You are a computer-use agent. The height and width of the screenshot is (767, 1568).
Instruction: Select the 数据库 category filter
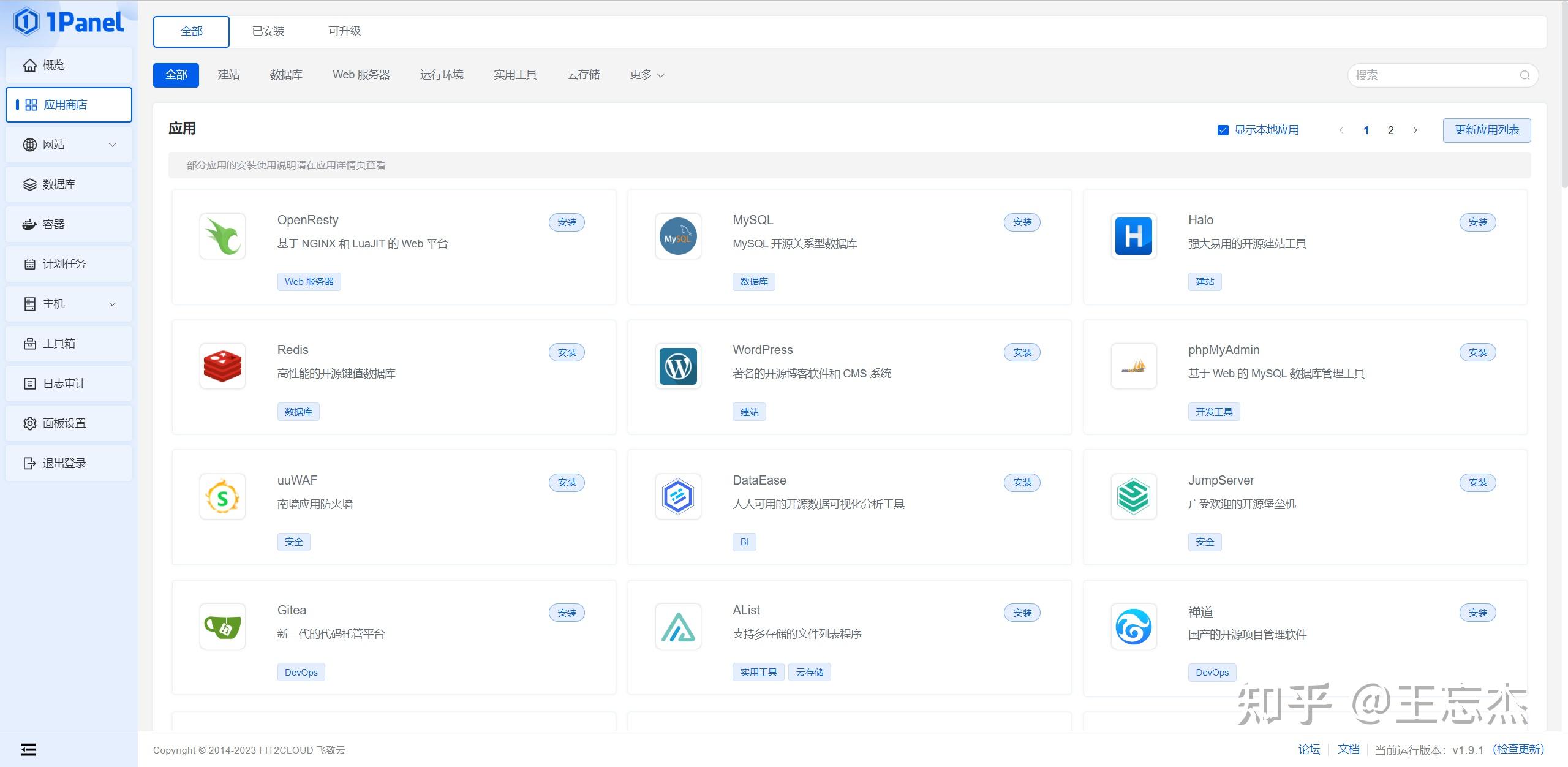285,75
